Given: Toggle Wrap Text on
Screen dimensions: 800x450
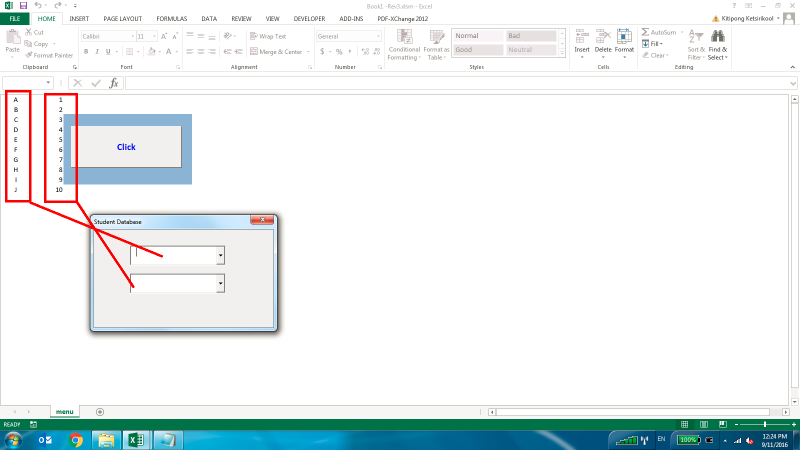Looking at the screenshot, I should click(266, 36).
